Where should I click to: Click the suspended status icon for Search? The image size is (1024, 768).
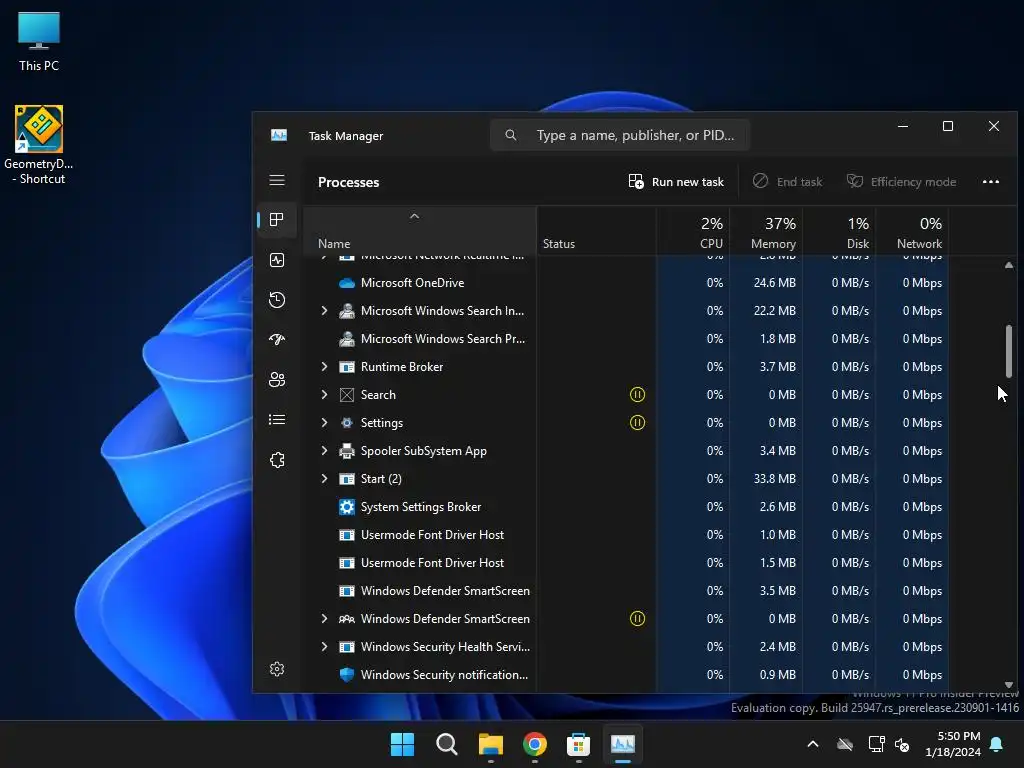coord(637,394)
